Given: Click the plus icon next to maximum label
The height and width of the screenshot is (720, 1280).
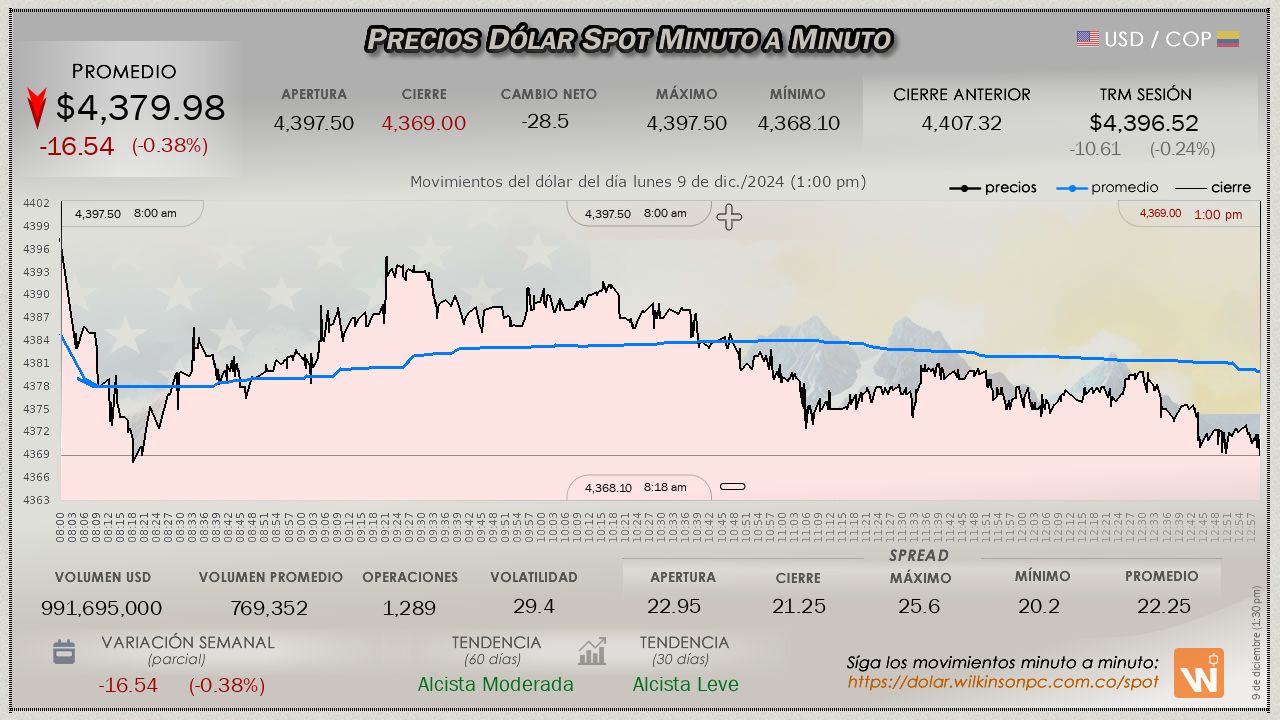Looking at the screenshot, I should click(729, 217).
